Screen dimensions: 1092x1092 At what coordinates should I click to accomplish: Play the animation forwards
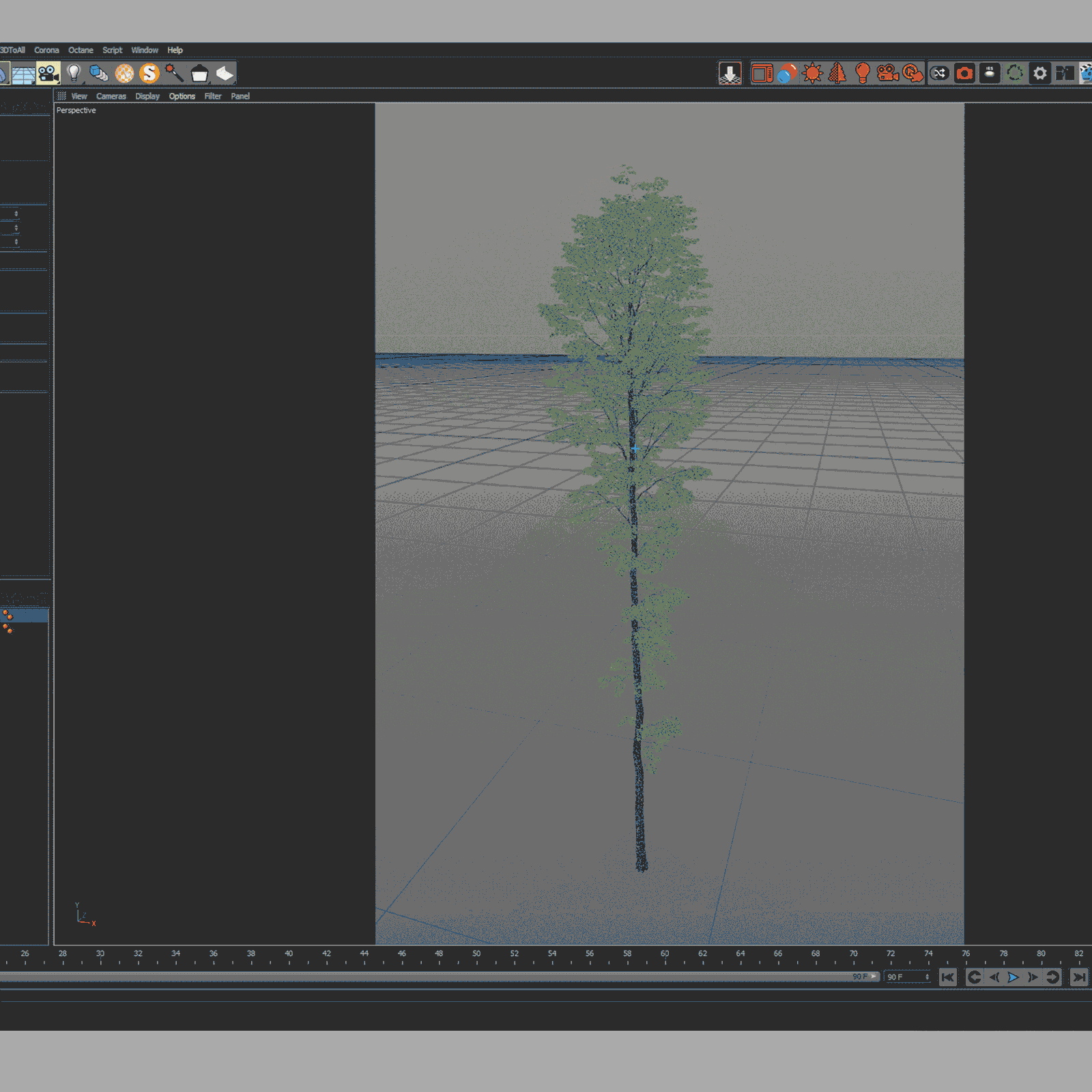[x=1014, y=977]
